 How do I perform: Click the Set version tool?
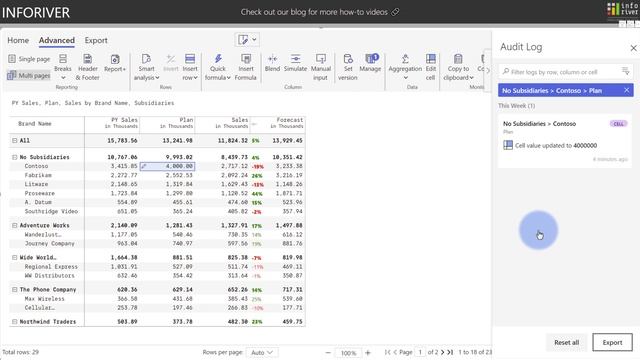(x=348, y=67)
